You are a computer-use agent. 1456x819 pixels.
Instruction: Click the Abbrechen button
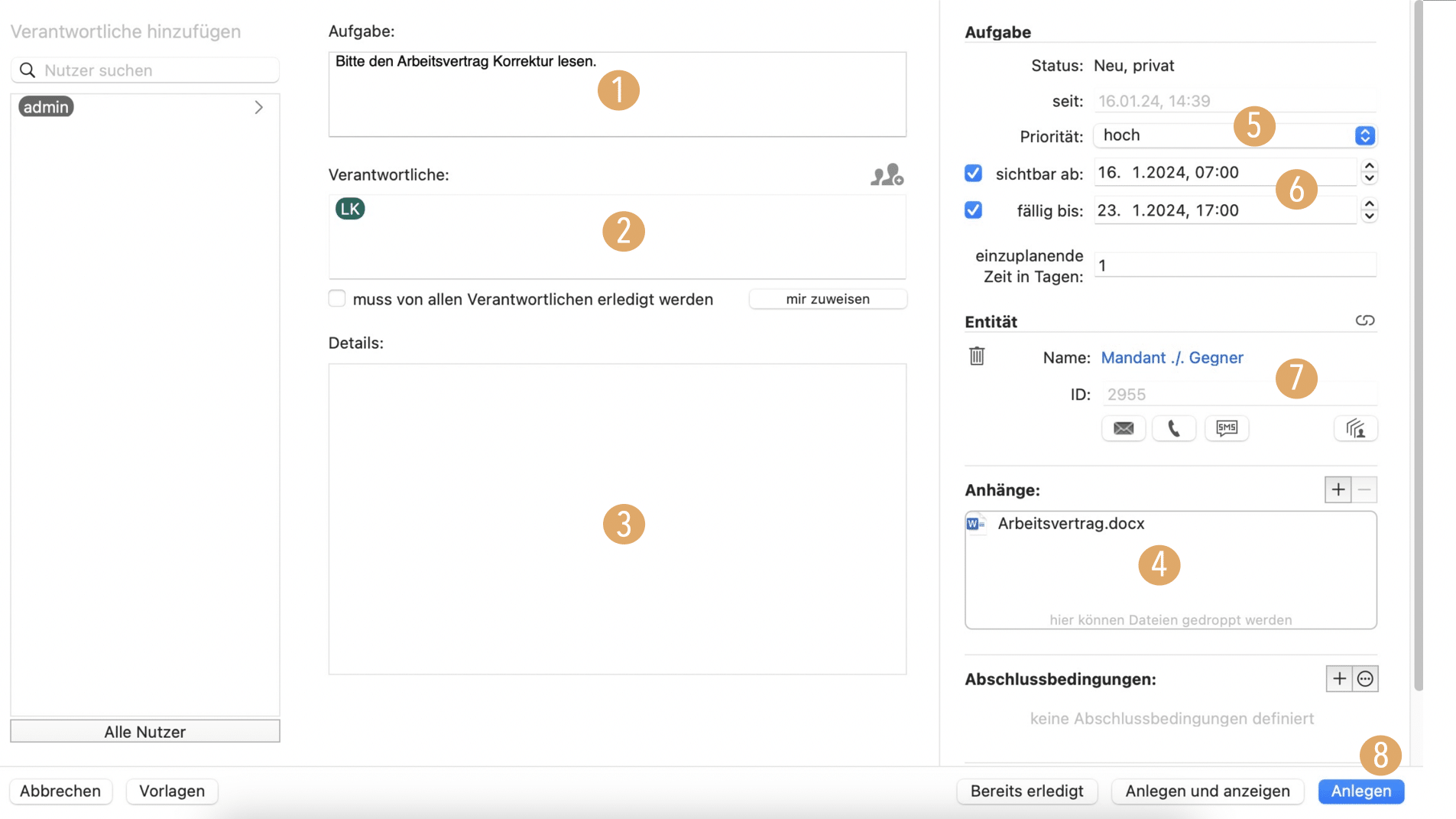[60, 791]
